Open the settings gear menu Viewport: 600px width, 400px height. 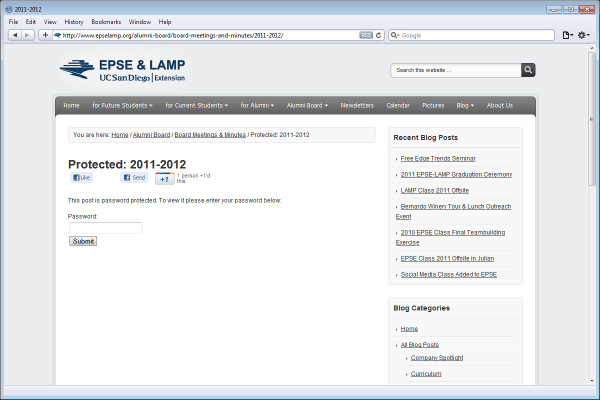tap(584, 35)
